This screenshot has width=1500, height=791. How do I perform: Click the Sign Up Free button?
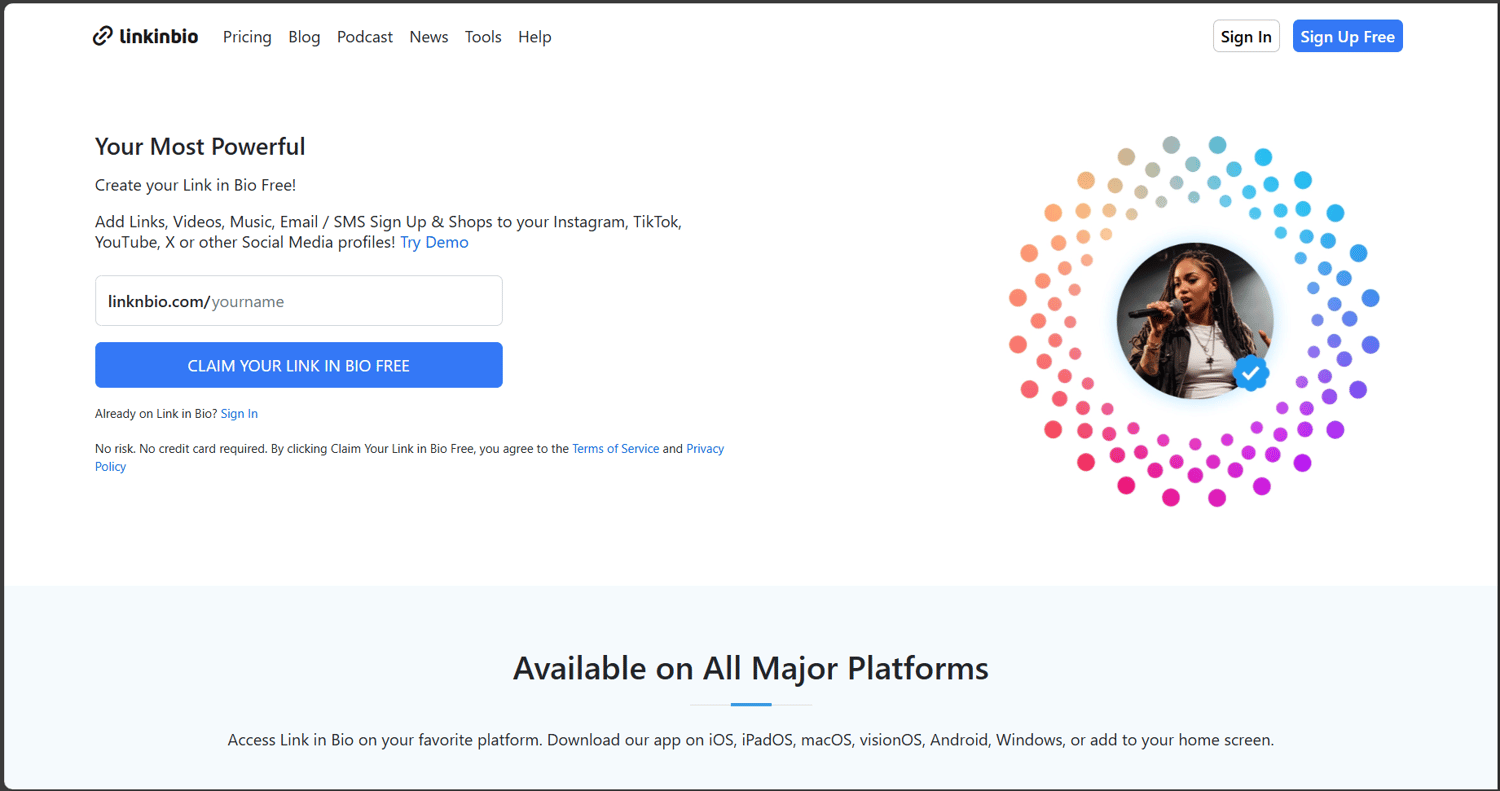(1347, 37)
